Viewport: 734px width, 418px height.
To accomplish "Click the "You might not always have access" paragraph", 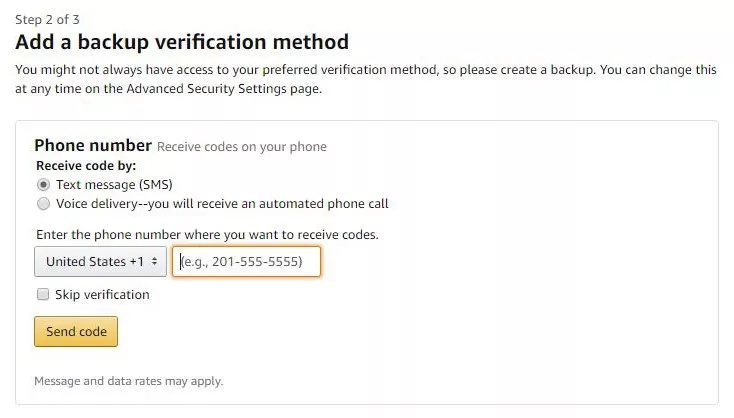I will pyautogui.click(x=300, y=71).
